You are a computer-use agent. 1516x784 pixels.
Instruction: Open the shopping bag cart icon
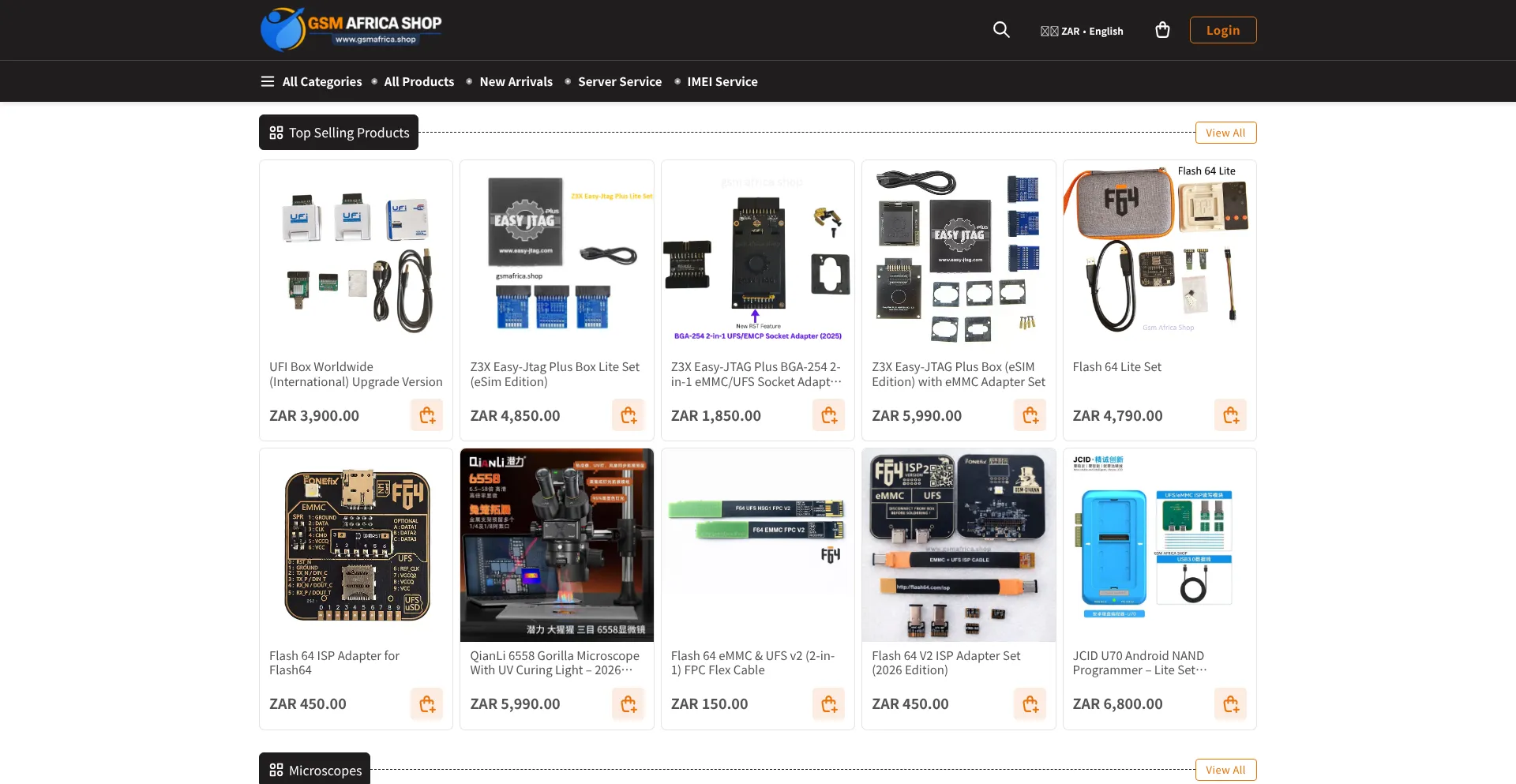[1162, 30]
